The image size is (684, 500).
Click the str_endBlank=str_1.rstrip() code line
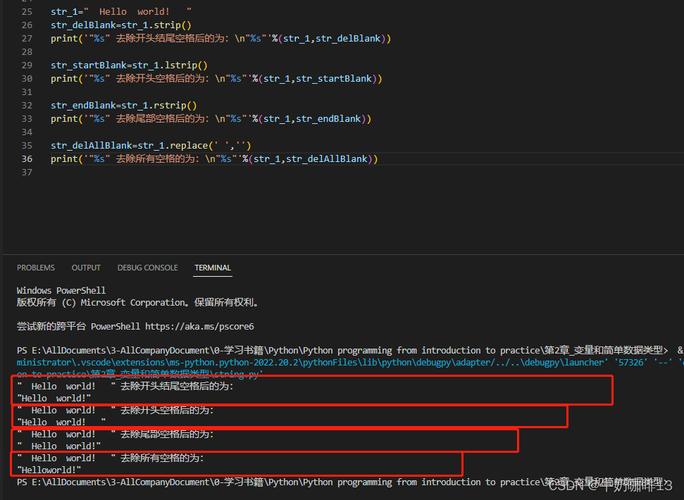pos(124,106)
